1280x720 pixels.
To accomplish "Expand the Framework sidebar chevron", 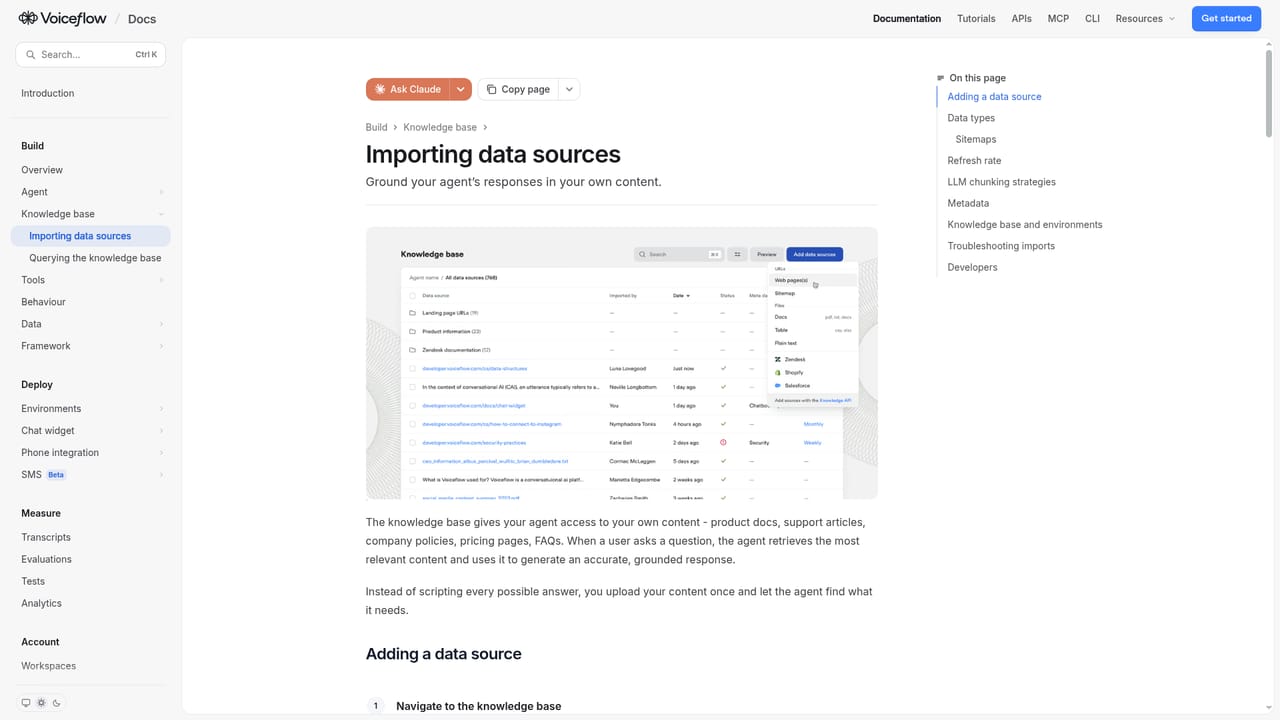I will [x=161, y=346].
